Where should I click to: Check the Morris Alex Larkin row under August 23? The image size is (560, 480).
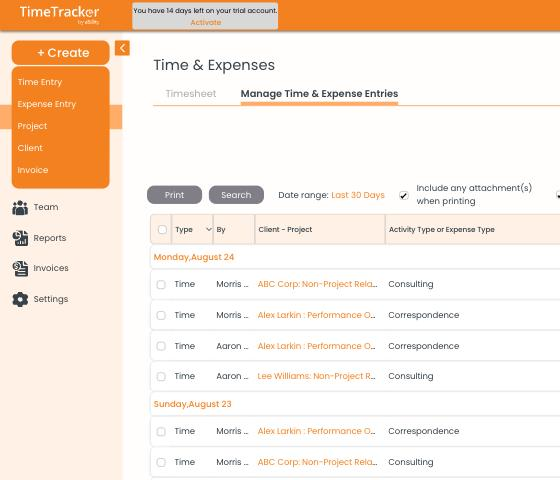pos(161,431)
